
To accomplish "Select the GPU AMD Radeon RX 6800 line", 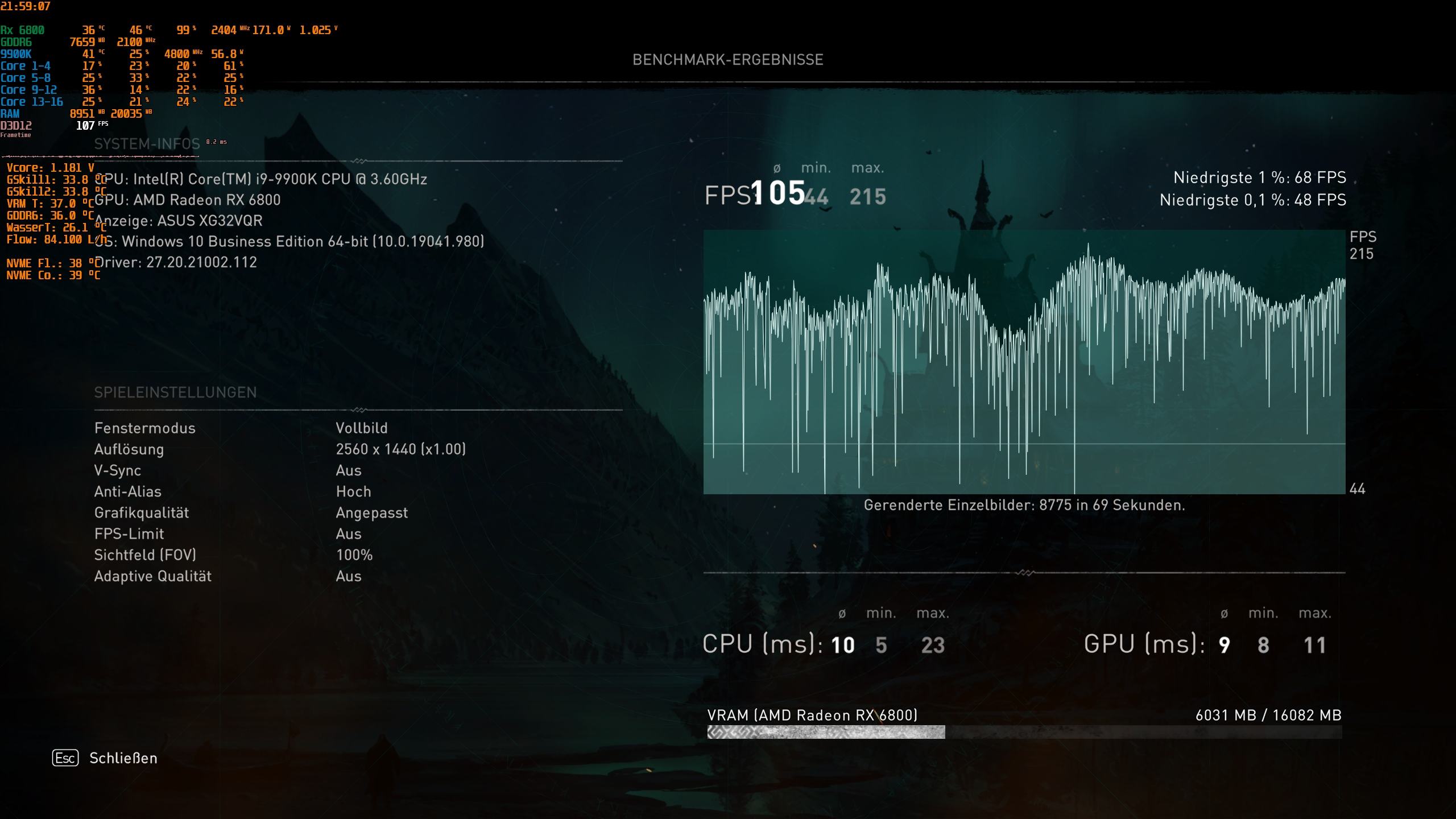I will (x=188, y=200).
